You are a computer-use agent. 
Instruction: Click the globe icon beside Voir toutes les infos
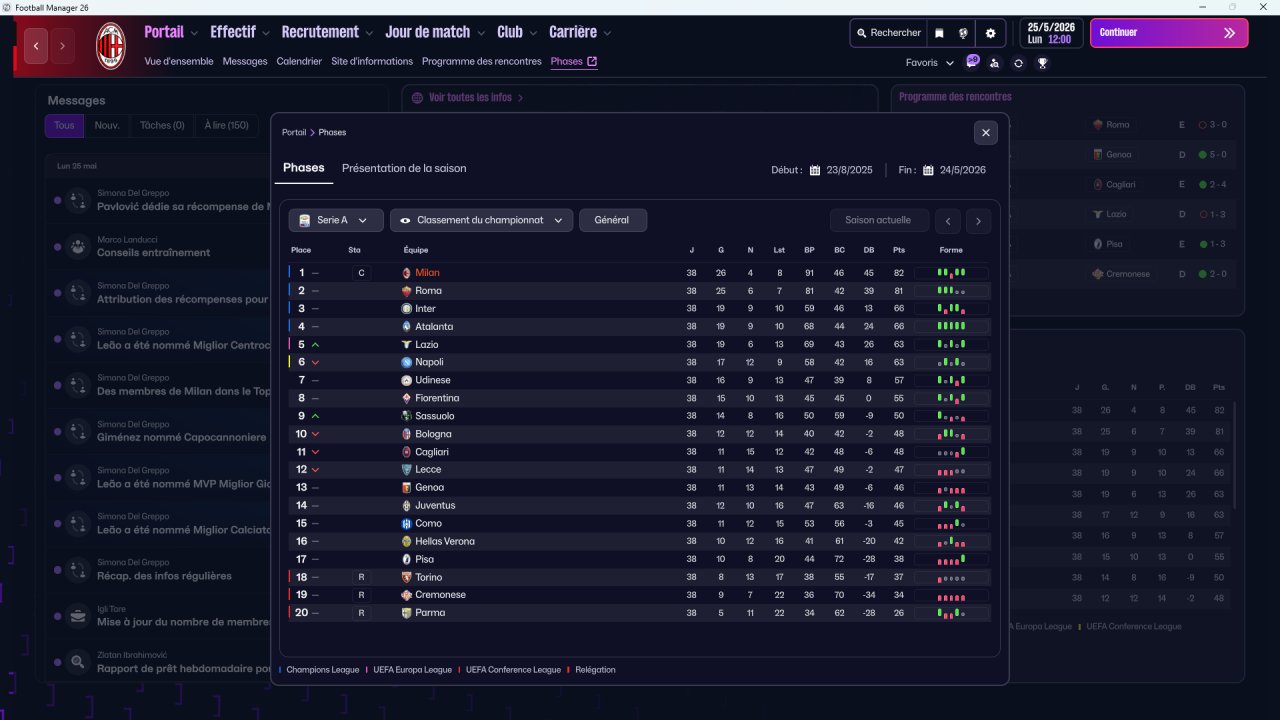pyautogui.click(x=417, y=98)
